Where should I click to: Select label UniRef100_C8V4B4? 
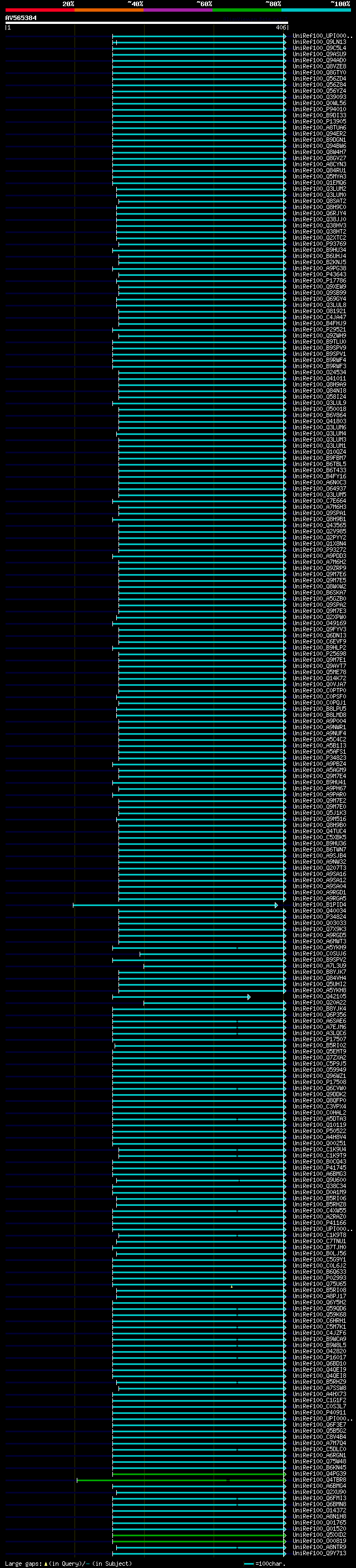pos(319,1437)
